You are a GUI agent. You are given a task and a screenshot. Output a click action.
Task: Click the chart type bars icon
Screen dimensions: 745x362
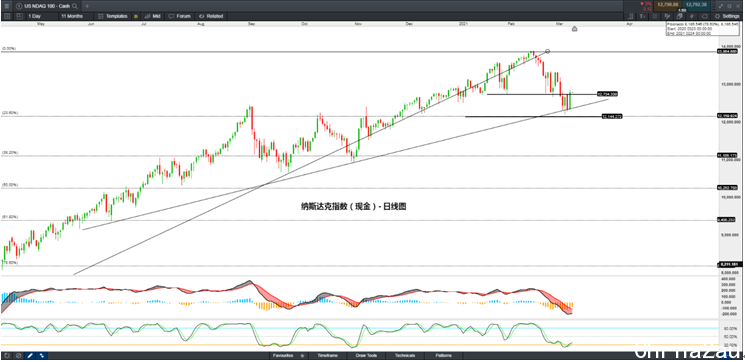(x=630, y=16)
